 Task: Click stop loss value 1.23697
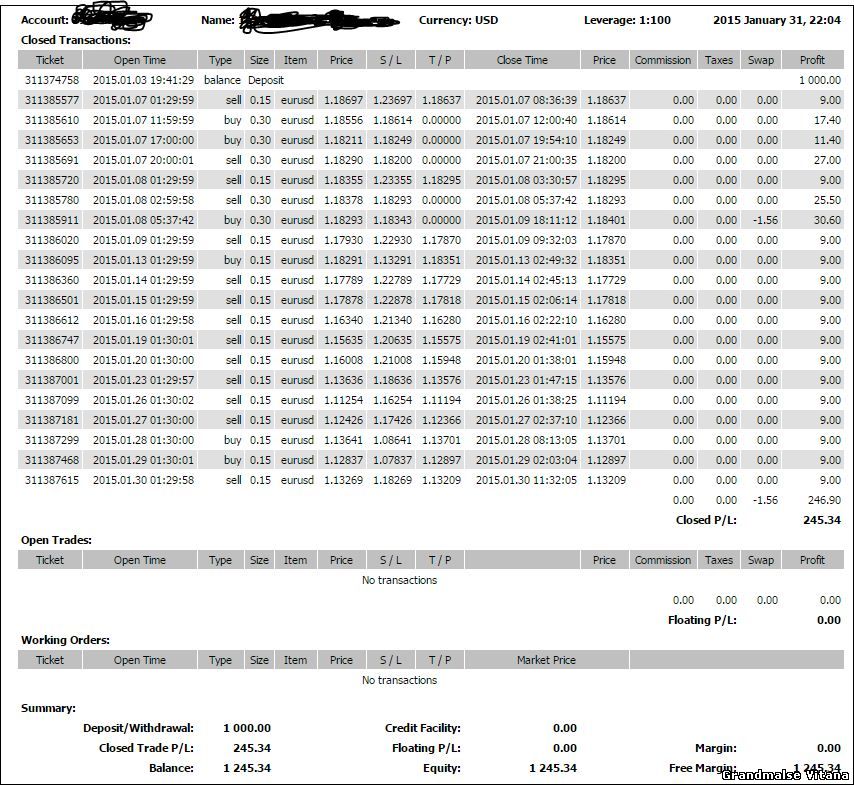click(x=392, y=100)
